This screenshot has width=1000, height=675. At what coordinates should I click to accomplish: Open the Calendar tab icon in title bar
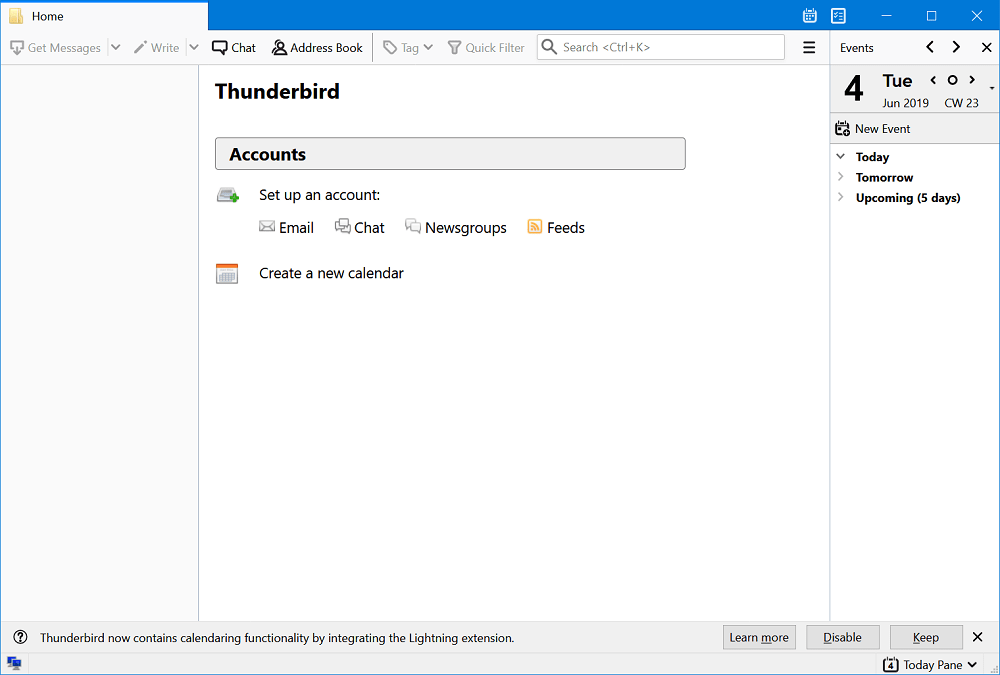tap(810, 16)
